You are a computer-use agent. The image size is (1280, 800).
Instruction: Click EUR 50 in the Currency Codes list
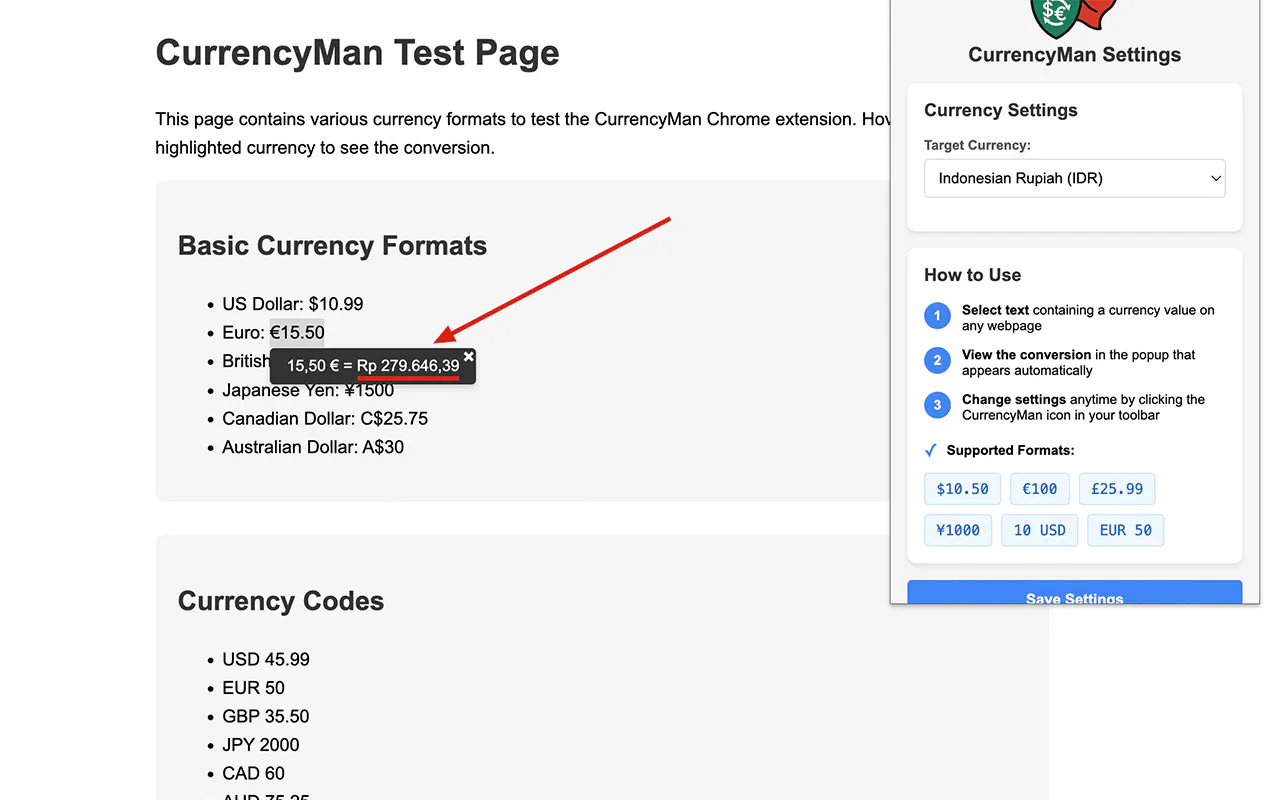[254, 688]
